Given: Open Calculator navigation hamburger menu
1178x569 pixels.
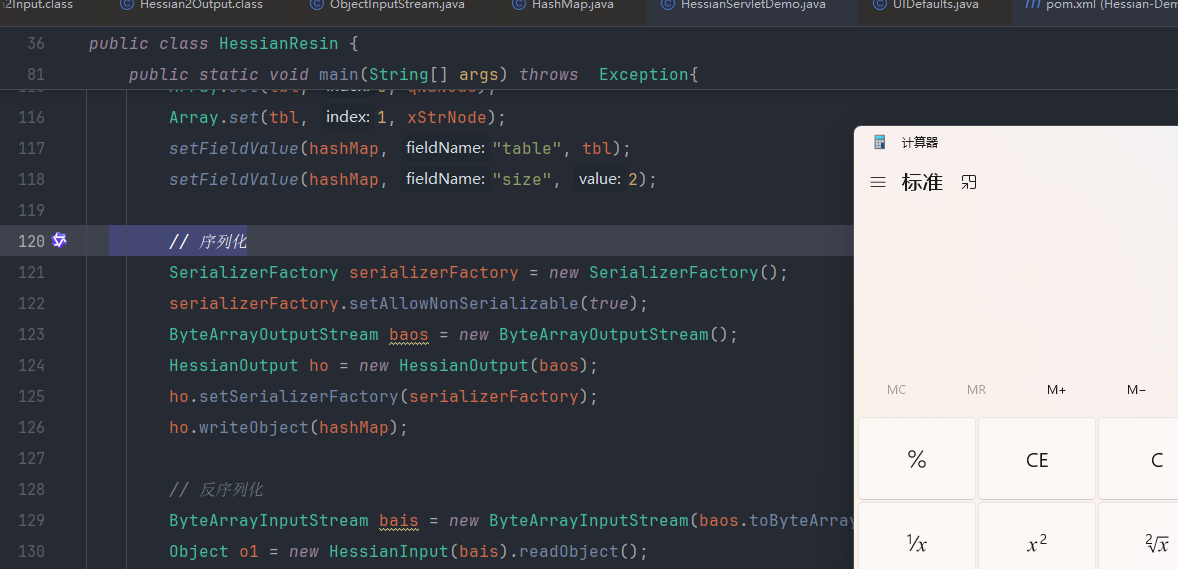Looking at the screenshot, I should [877, 182].
